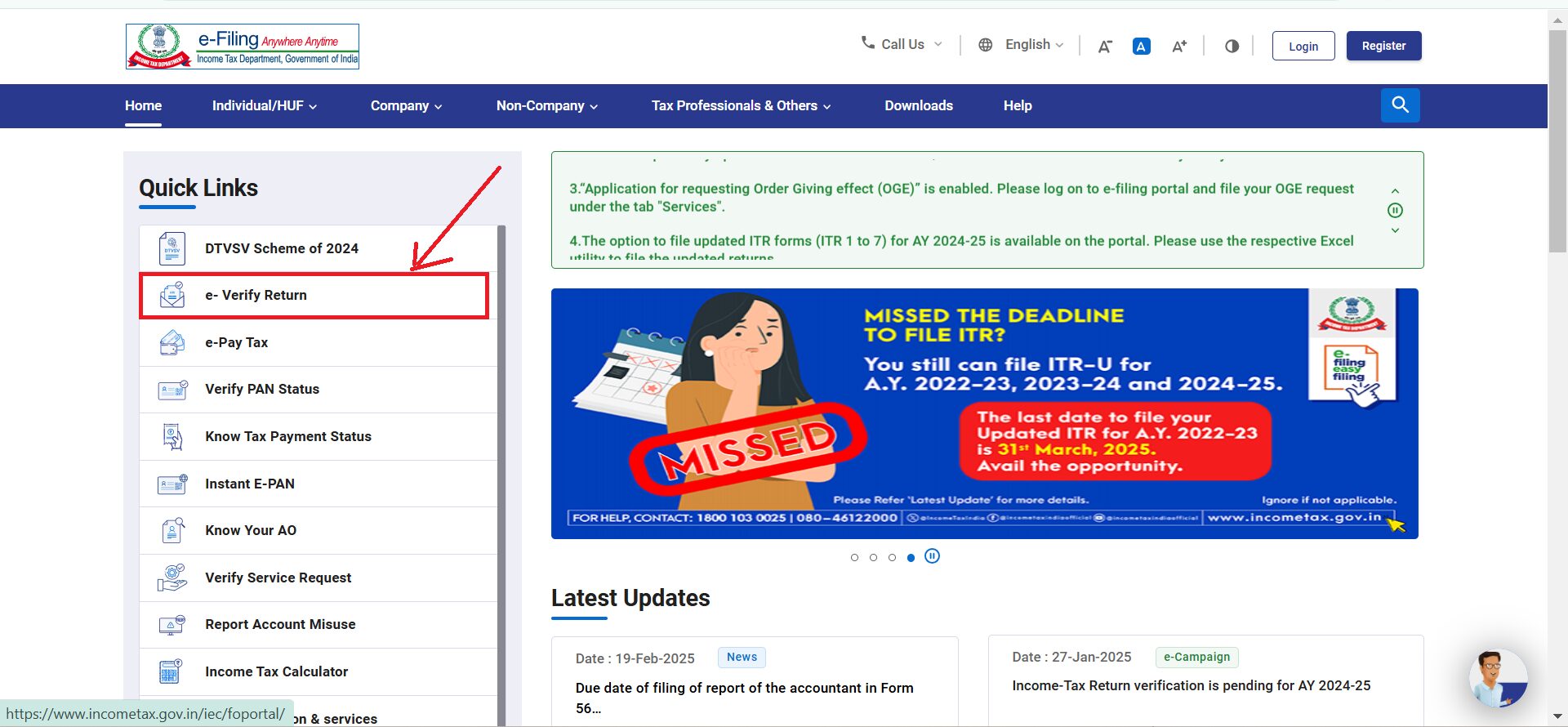This screenshot has height=727, width=1568.
Task: Click the Instant E-PAN card icon
Action: tap(172, 484)
